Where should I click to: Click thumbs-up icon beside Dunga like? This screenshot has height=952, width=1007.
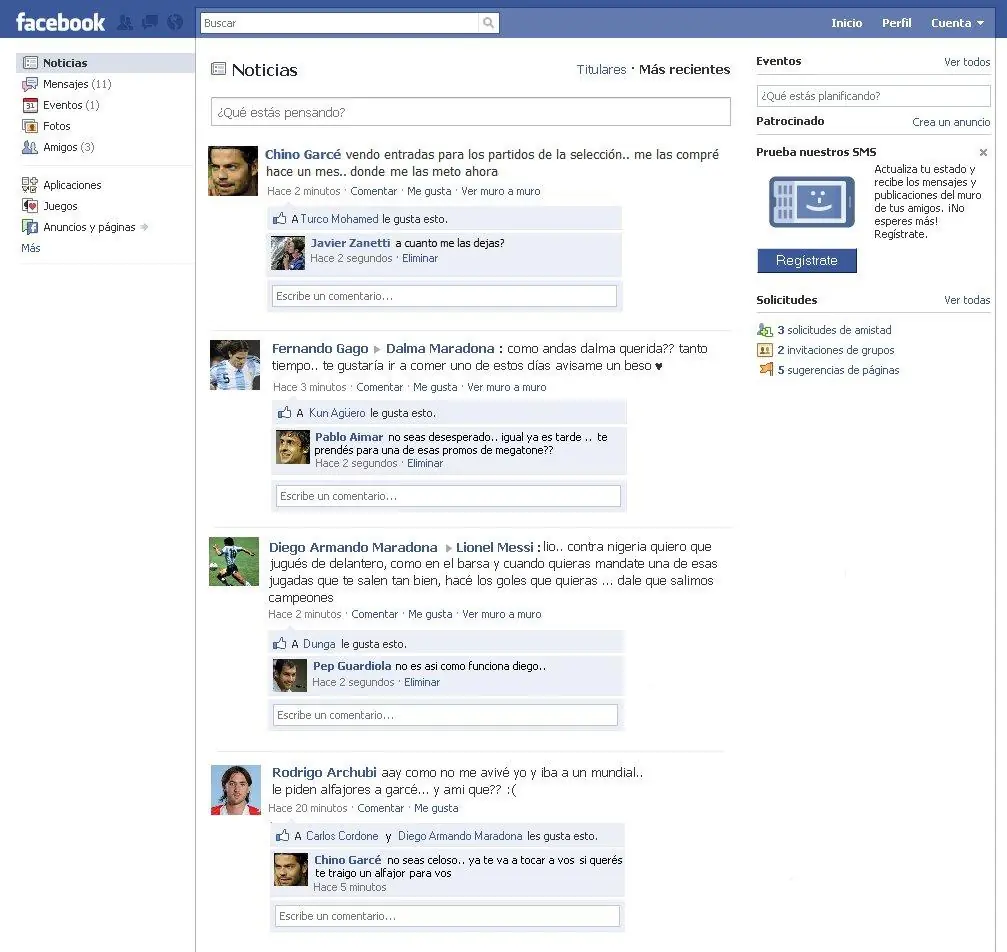(x=280, y=644)
